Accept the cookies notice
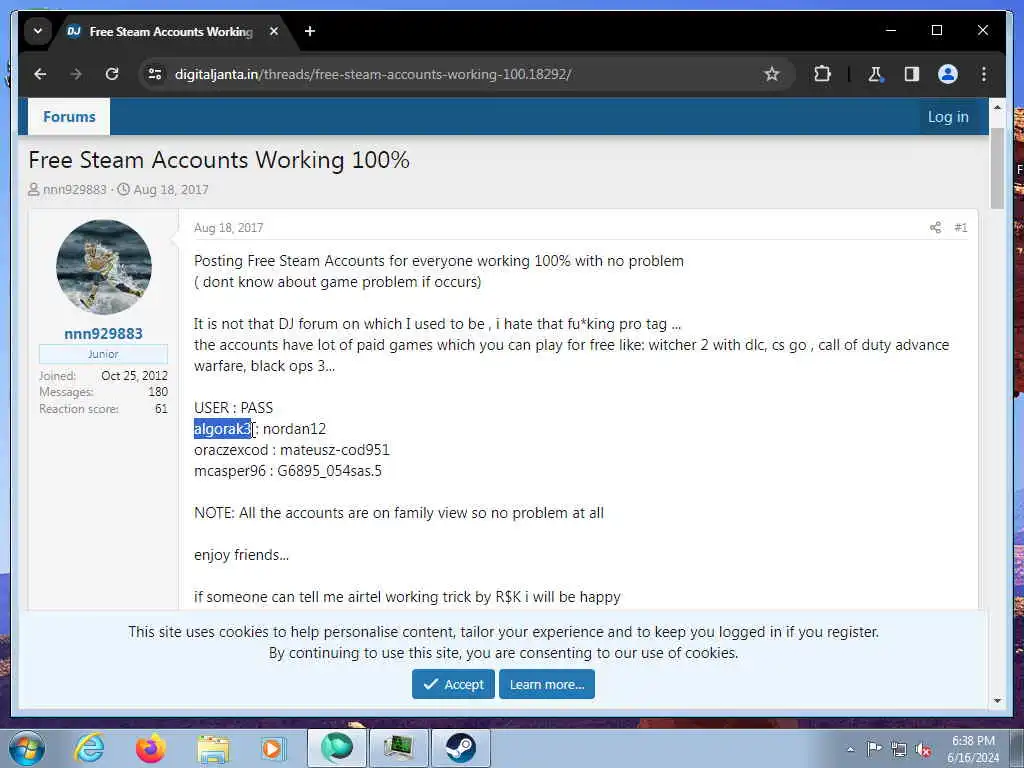The image size is (1024, 768). [x=453, y=684]
